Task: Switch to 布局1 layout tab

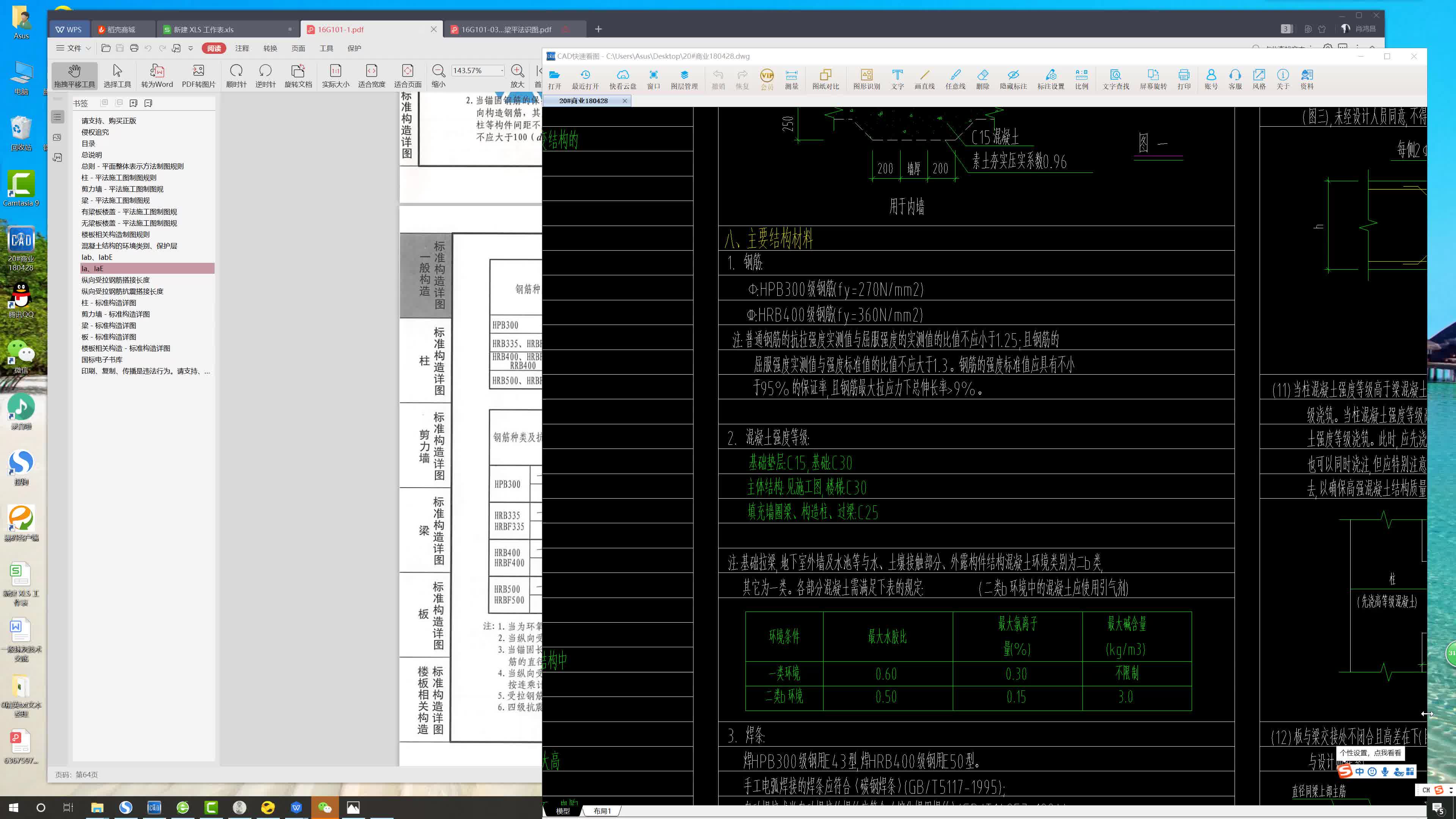Action: click(602, 811)
